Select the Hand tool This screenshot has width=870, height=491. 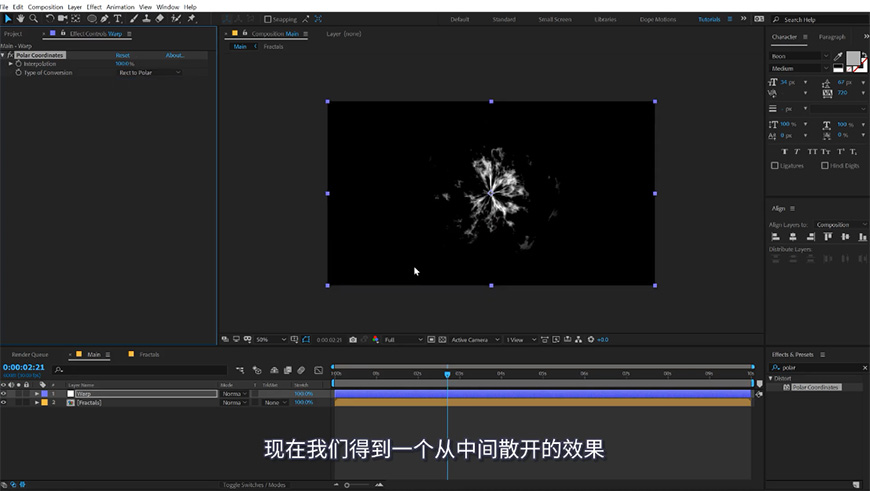[21, 18]
